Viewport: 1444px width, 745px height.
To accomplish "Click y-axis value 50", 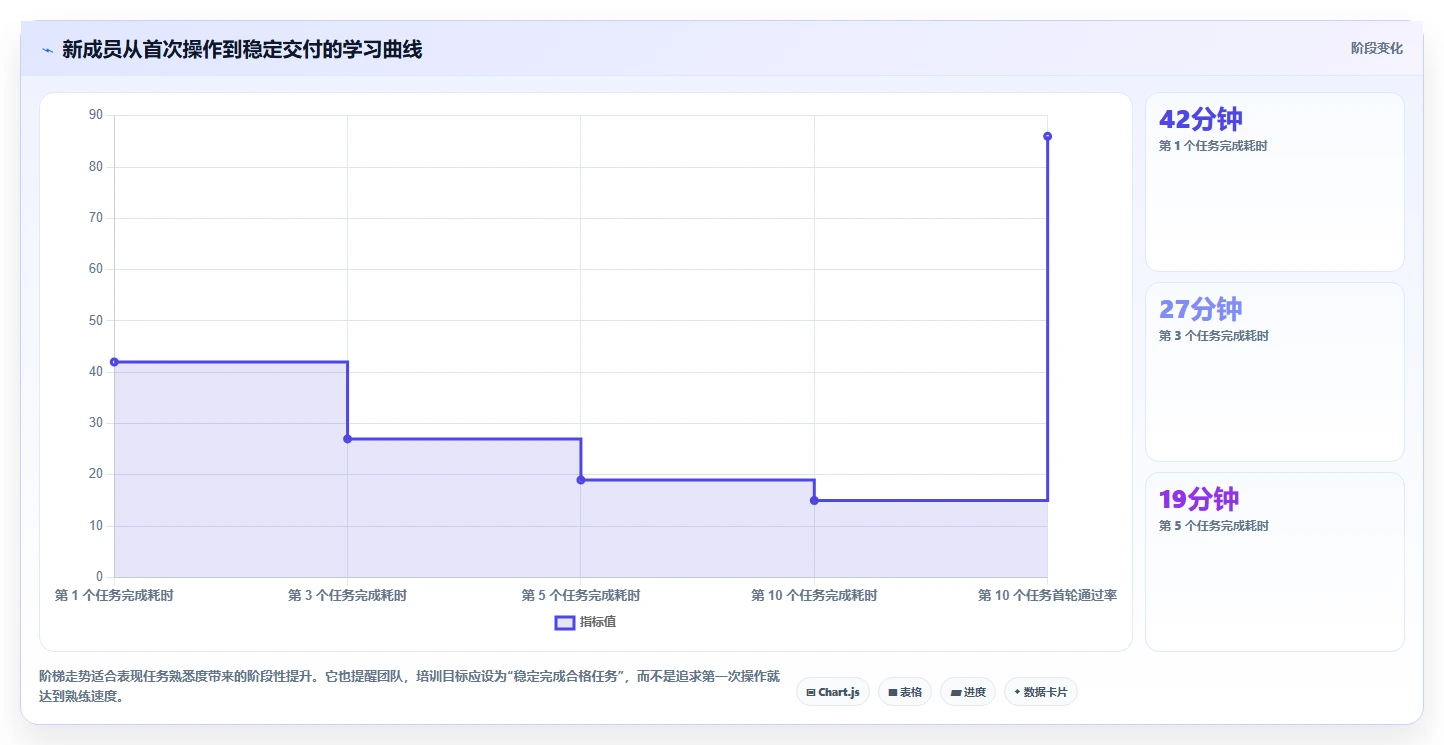I will pos(96,320).
